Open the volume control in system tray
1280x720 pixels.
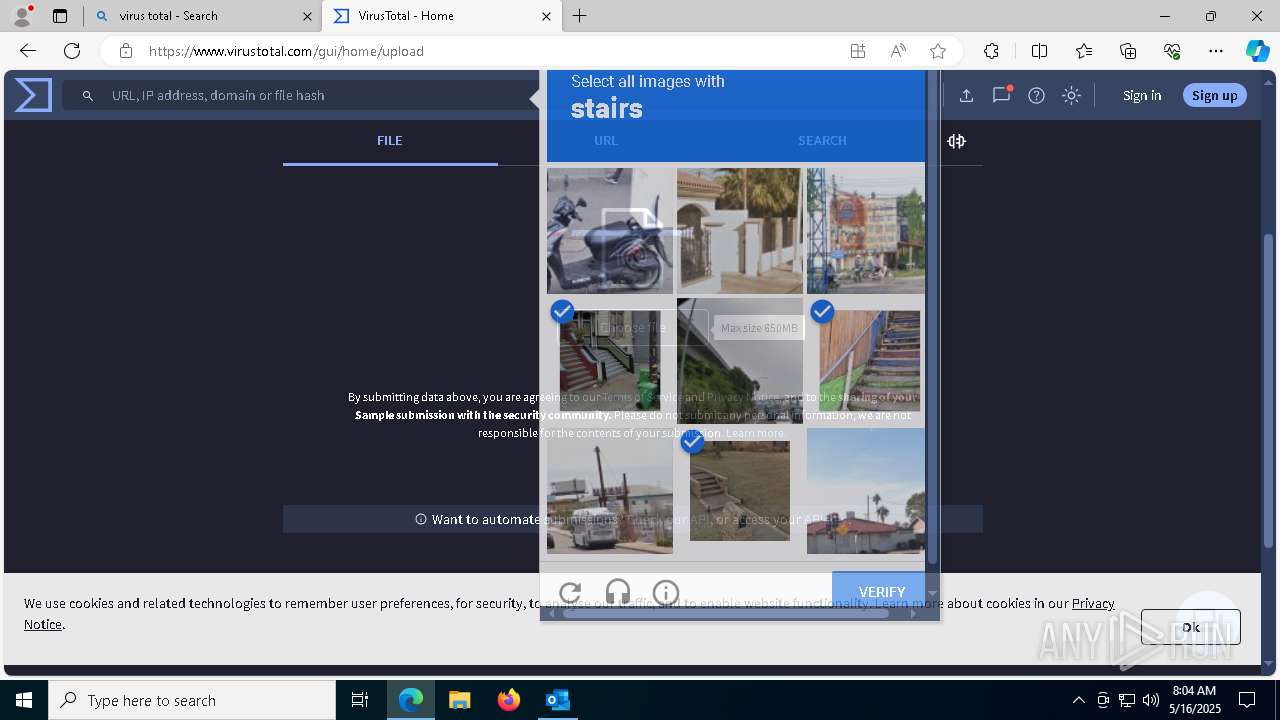tap(1150, 700)
